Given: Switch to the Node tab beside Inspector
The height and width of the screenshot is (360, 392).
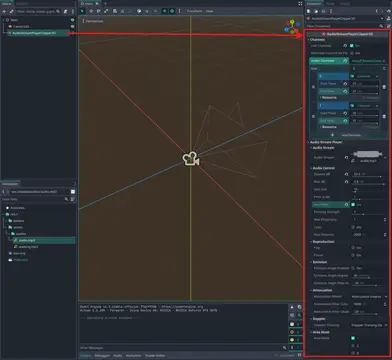Looking at the screenshot, I should [330, 3].
